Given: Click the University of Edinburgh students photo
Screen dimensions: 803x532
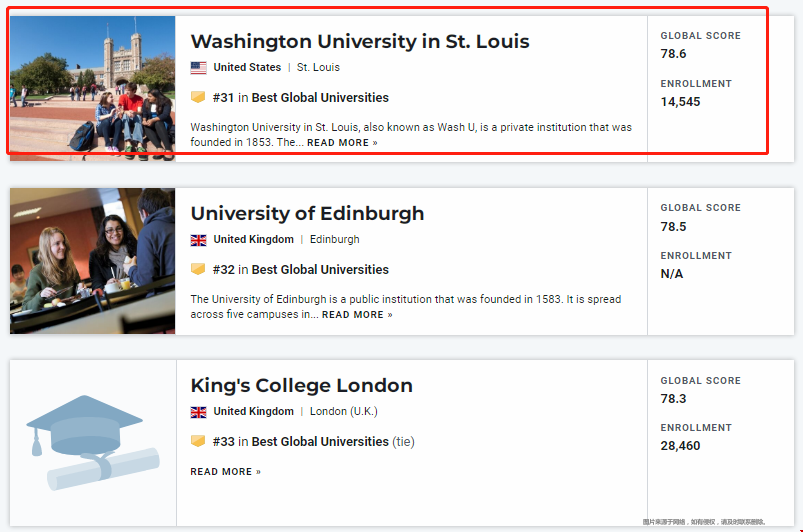Looking at the screenshot, I should [92, 260].
